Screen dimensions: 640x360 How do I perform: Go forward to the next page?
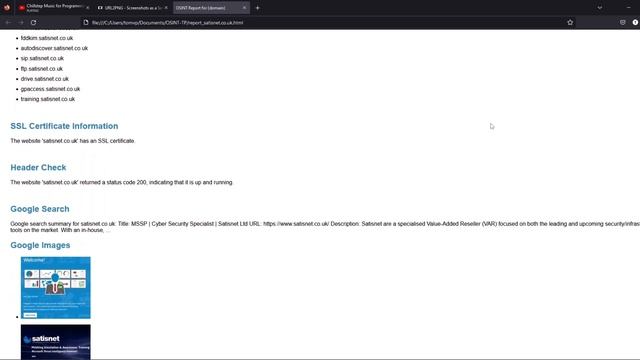coord(21,22)
